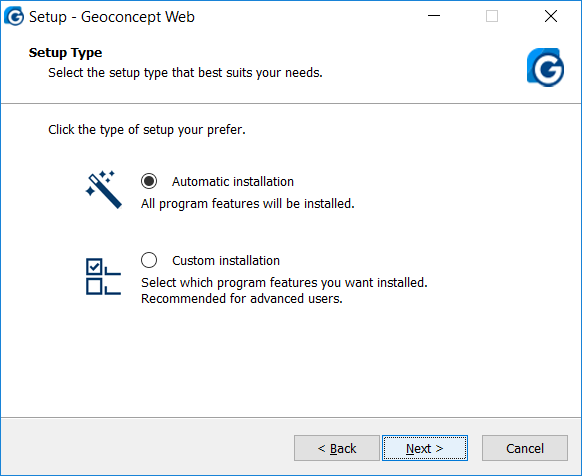This screenshot has height=476, width=582.
Task: Click 'All program features will be installed.' text
Action: point(248,204)
